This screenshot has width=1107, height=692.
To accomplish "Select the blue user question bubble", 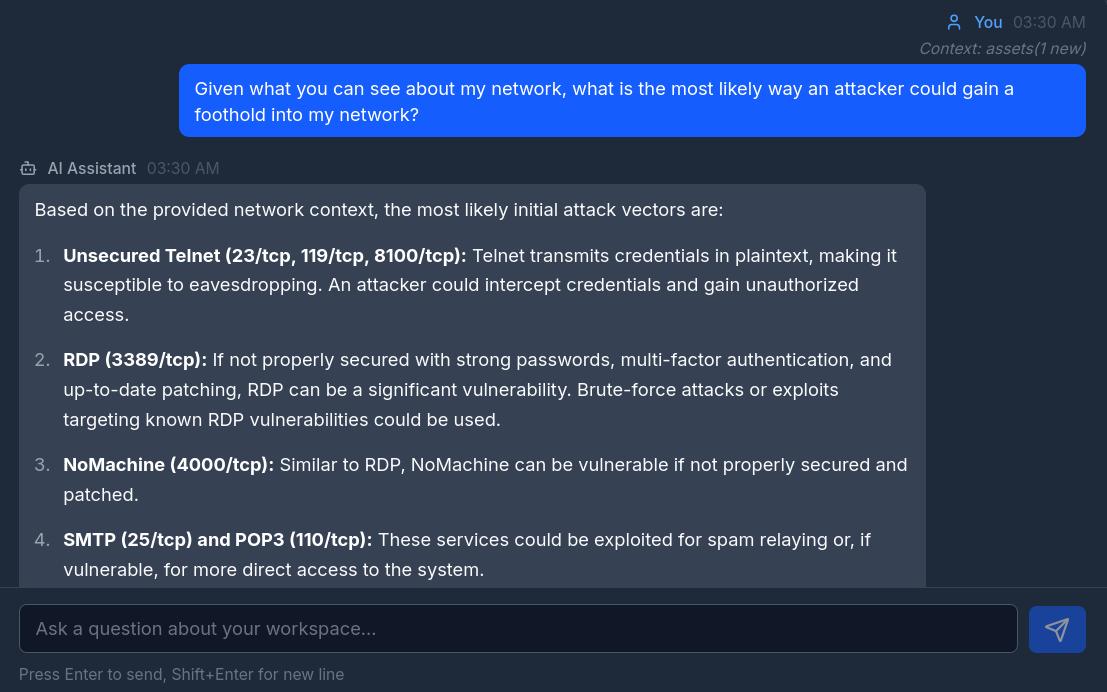I will (631, 100).
